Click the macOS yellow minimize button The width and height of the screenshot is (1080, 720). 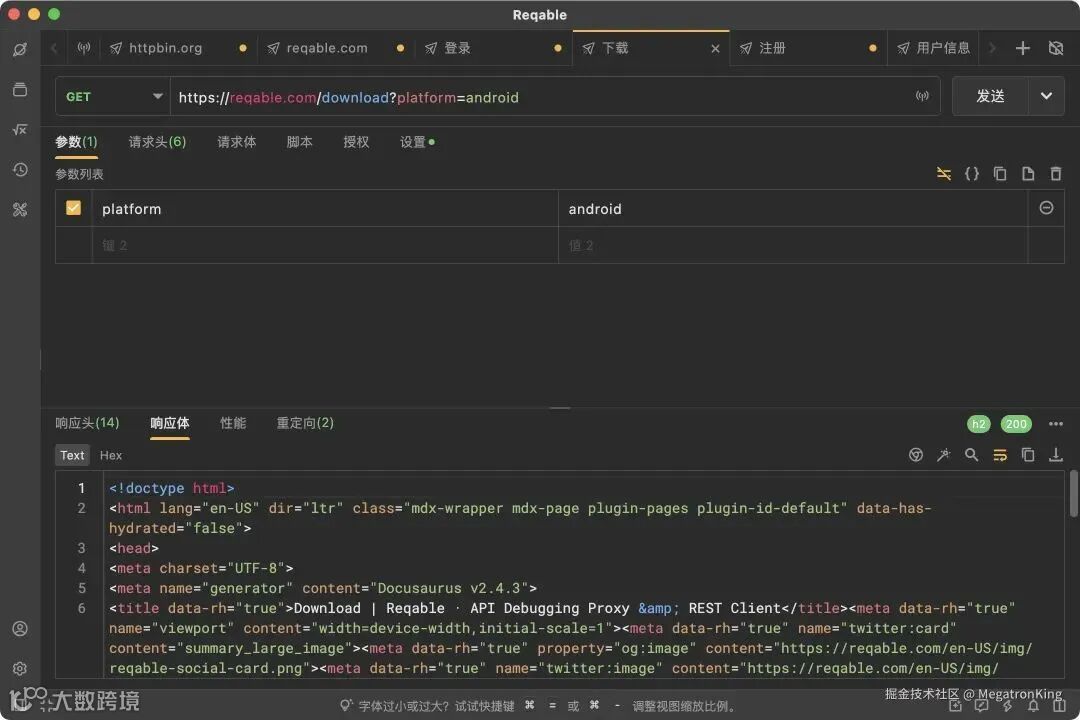click(x=34, y=14)
